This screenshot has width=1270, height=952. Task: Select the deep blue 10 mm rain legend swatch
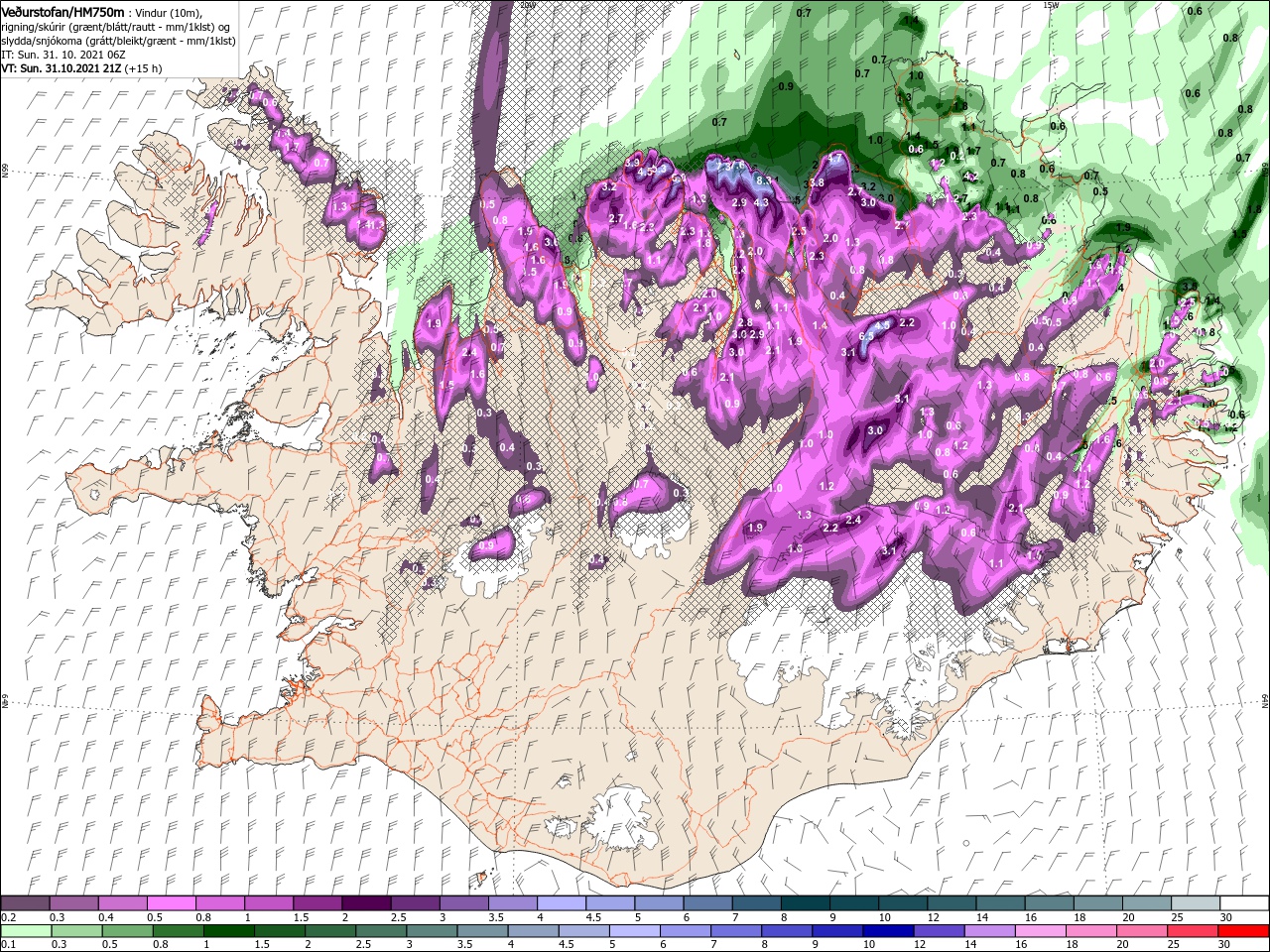point(888,931)
